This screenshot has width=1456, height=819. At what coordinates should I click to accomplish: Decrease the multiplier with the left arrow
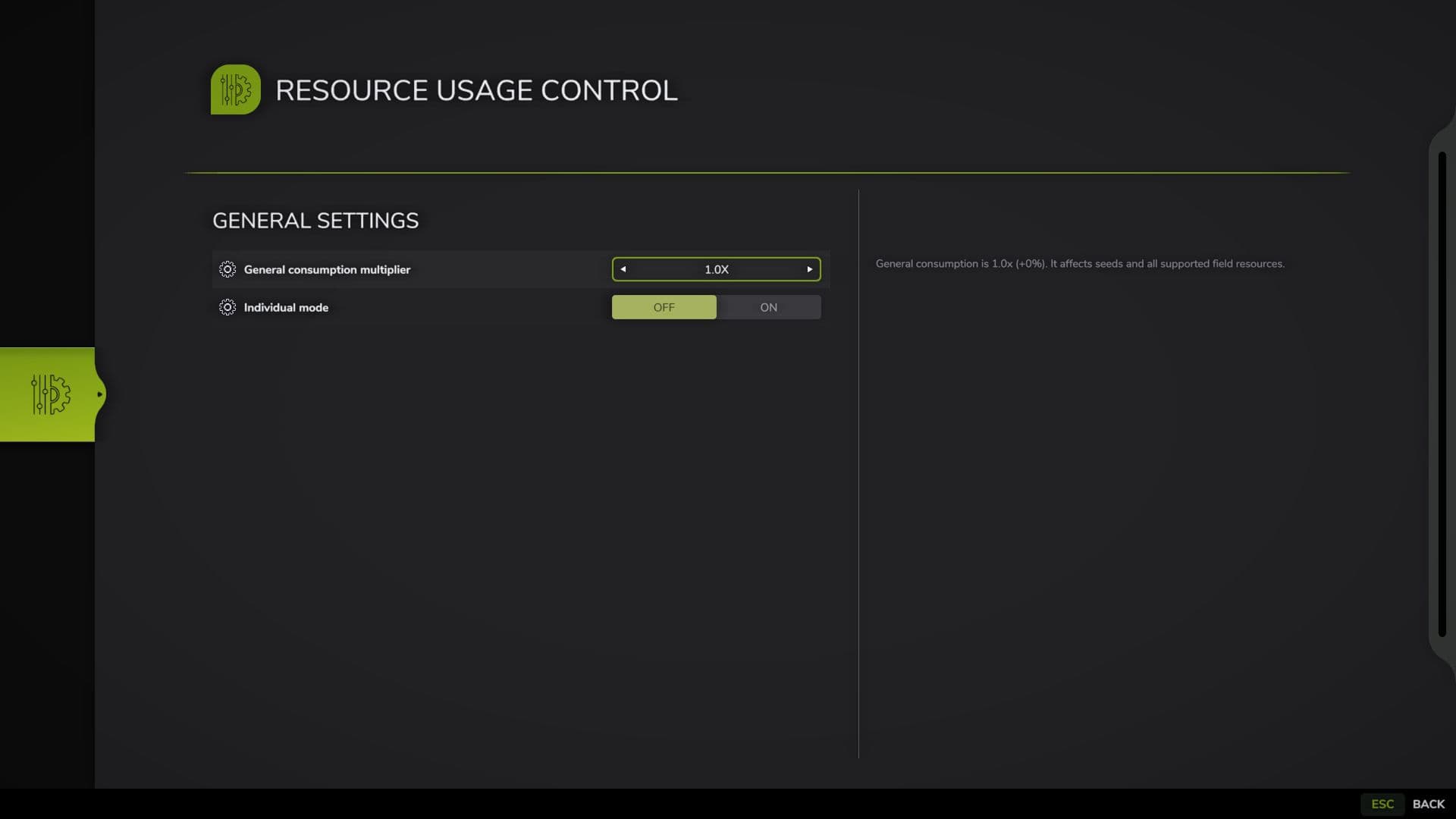click(x=623, y=269)
